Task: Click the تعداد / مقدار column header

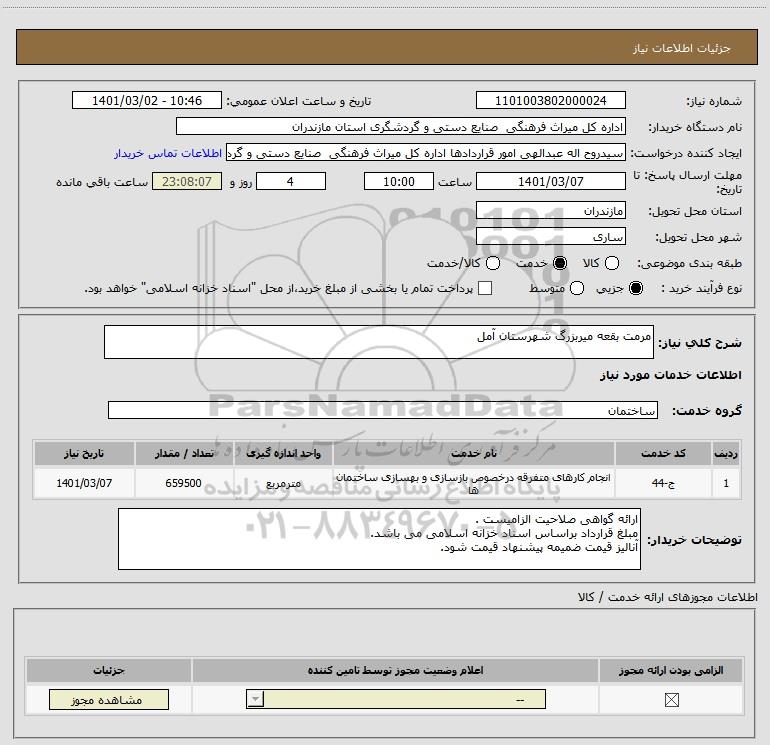Action: pos(184,453)
